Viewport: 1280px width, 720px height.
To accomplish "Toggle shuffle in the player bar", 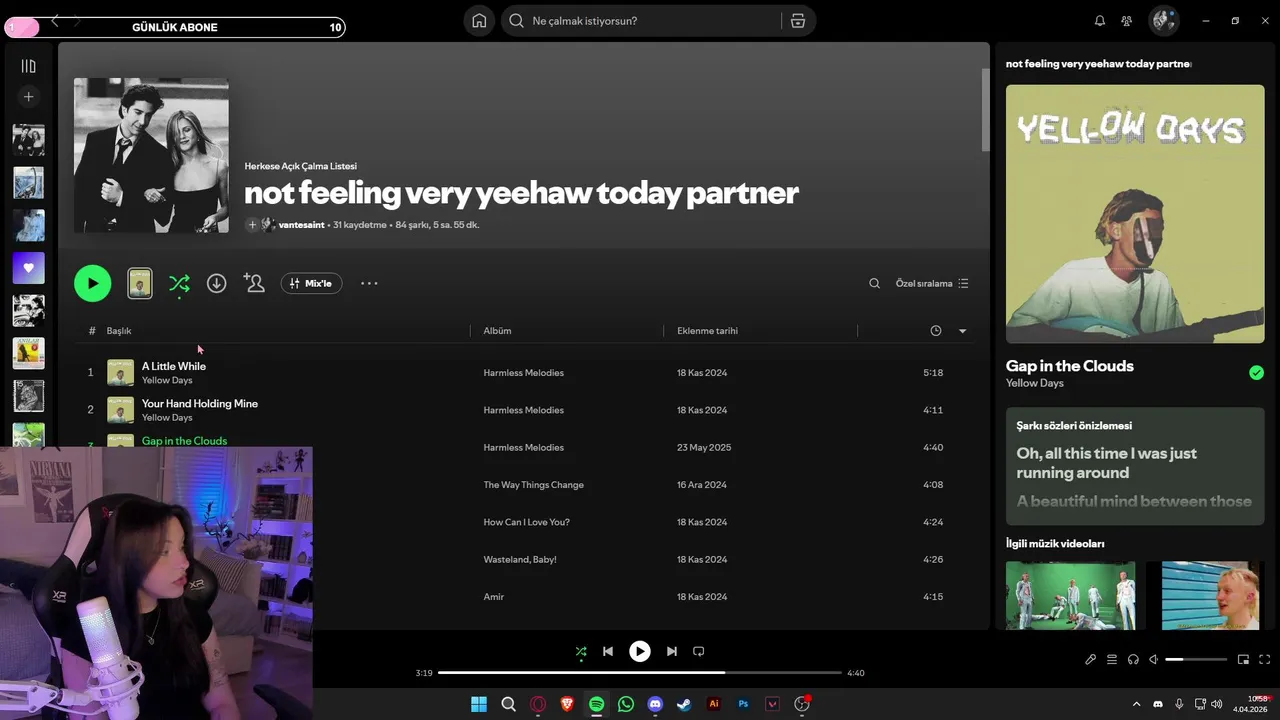I will tap(581, 652).
